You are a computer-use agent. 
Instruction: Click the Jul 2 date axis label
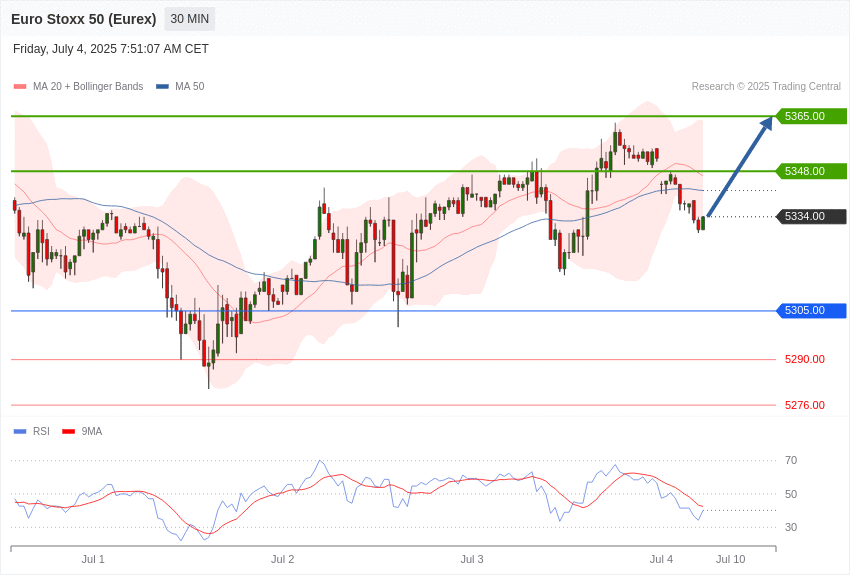click(x=282, y=559)
